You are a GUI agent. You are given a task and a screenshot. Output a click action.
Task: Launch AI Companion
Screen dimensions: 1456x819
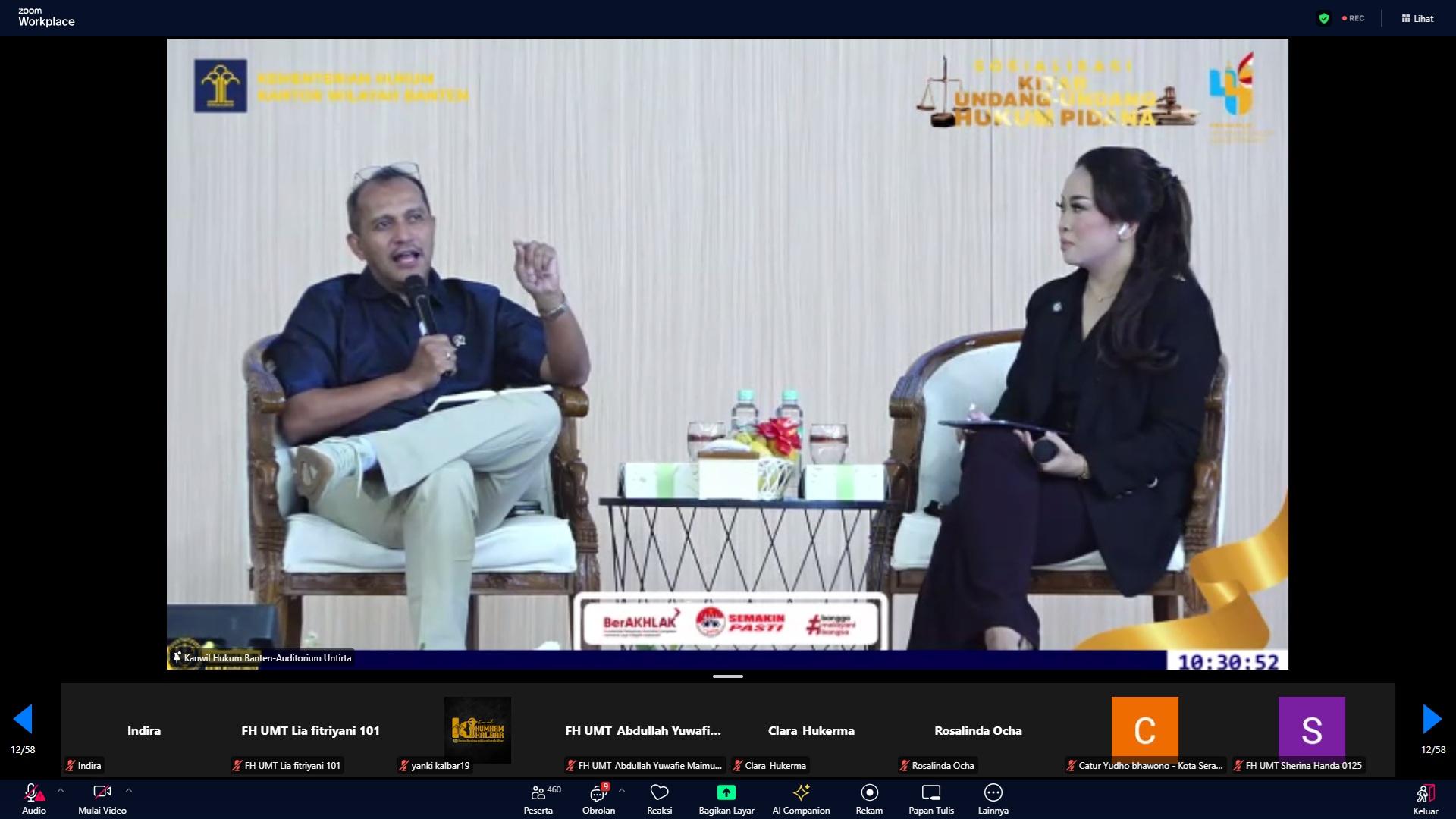click(x=801, y=799)
